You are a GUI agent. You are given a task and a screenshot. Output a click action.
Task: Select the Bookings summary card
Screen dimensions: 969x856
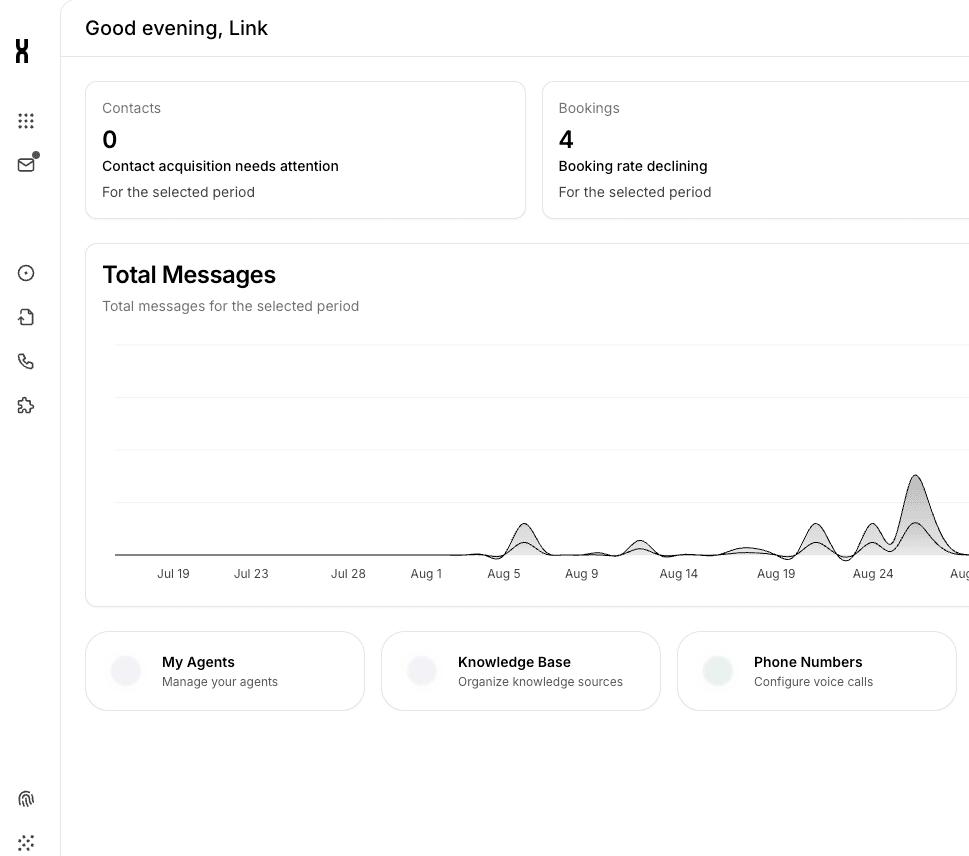pos(755,150)
